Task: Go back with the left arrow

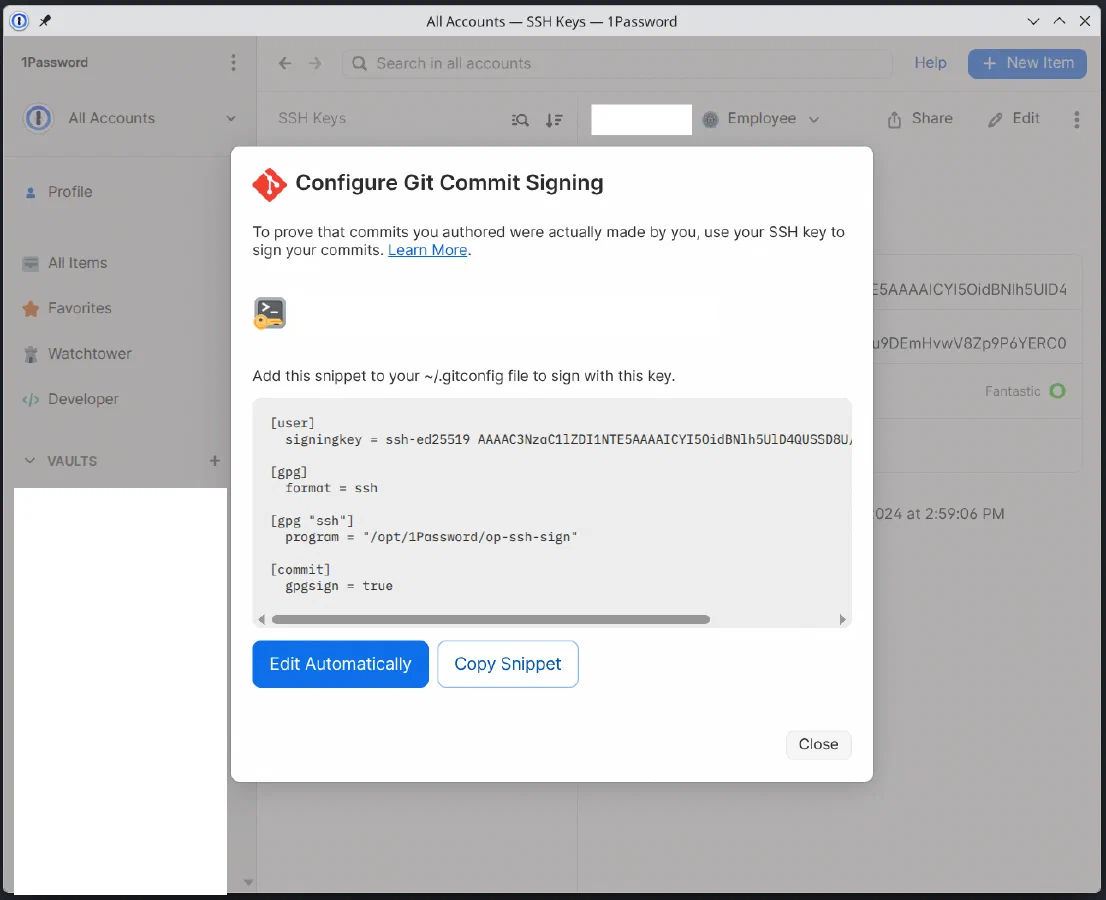Action: click(x=285, y=63)
